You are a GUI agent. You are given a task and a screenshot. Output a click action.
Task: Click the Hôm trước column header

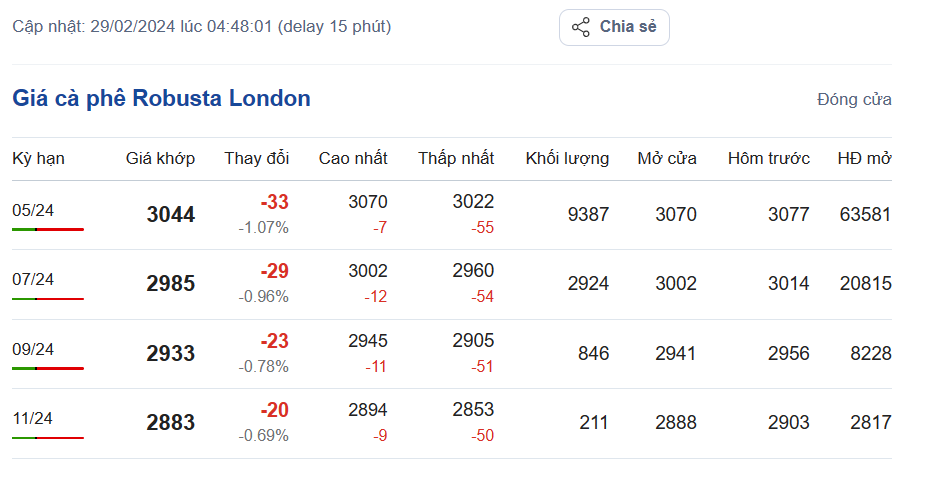pyautogui.click(x=768, y=158)
